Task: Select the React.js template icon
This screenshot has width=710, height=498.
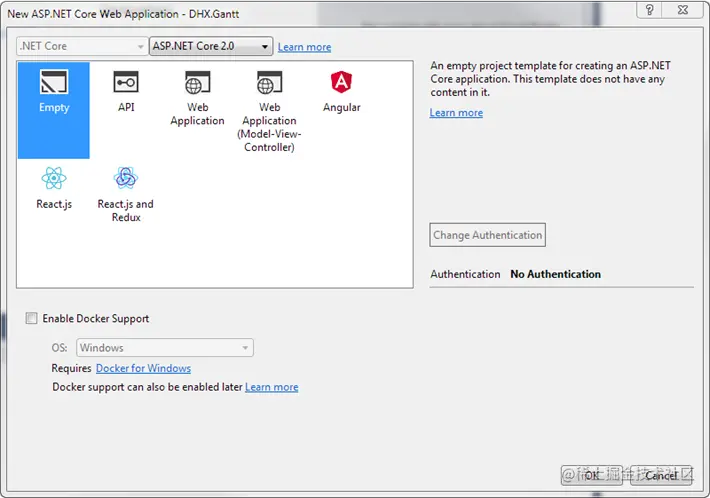Action: coord(54,178)
